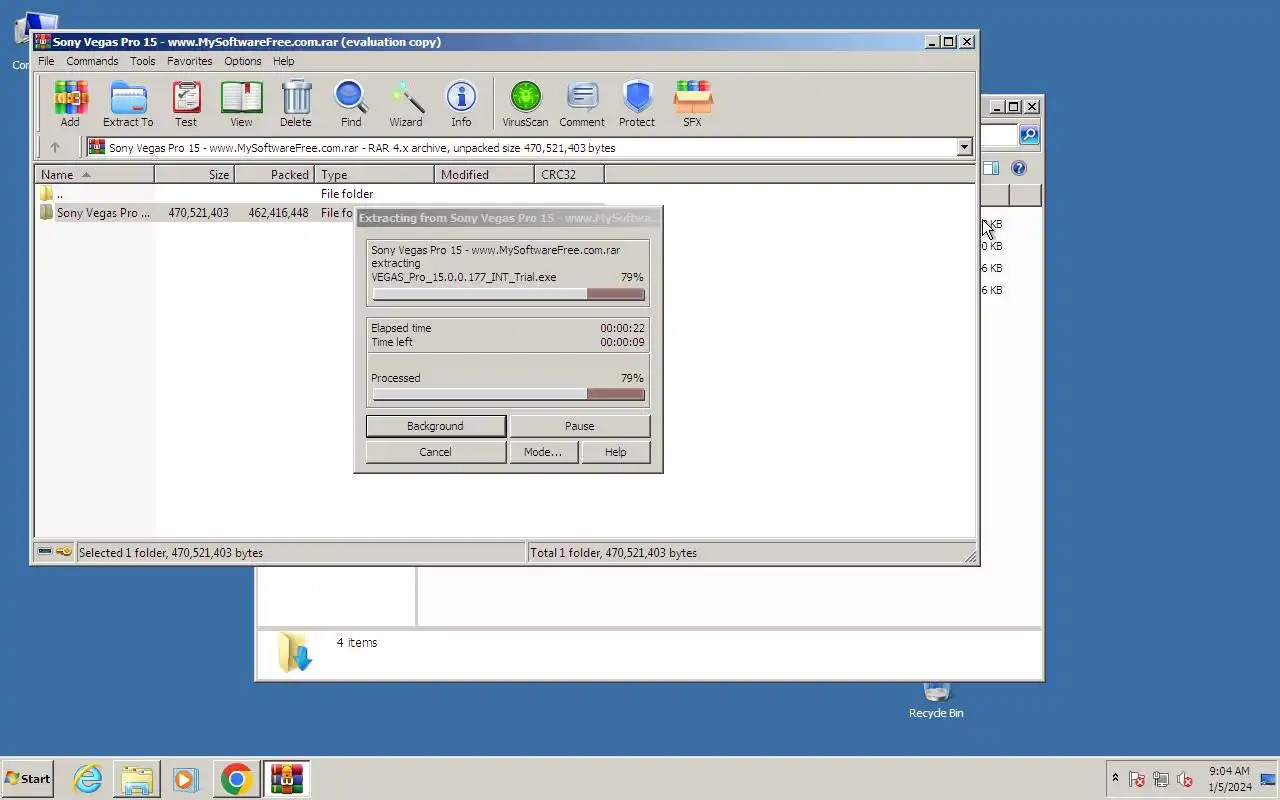The width and height of the screenshot is (1280, 800).
Task: Click the drive icon in status bar
Action: 45,552
